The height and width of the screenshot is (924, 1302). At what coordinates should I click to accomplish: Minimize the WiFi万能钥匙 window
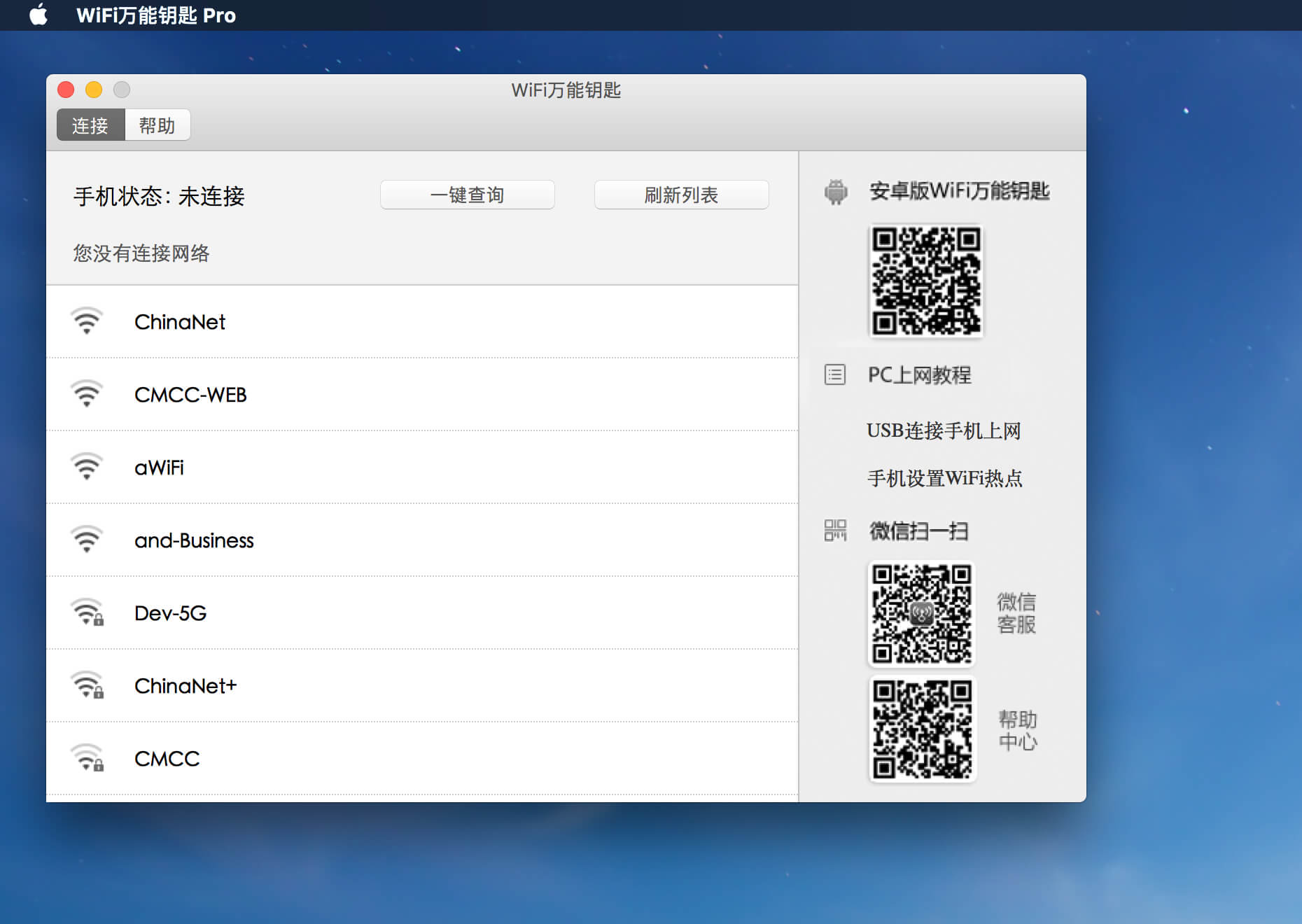tap(94, 90)
